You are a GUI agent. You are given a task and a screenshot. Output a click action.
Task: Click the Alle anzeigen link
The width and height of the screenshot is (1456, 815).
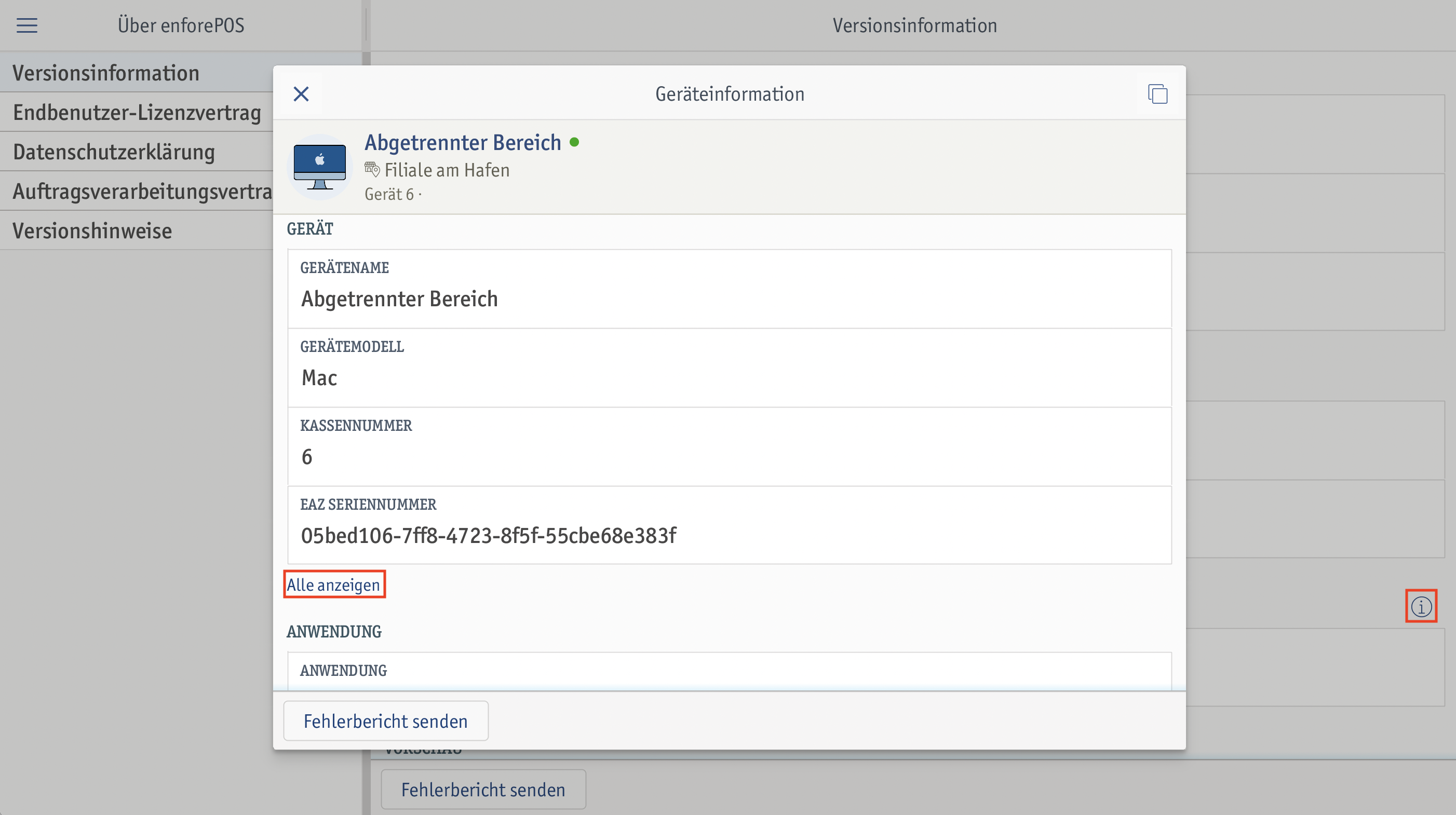[x=333, y=585]
